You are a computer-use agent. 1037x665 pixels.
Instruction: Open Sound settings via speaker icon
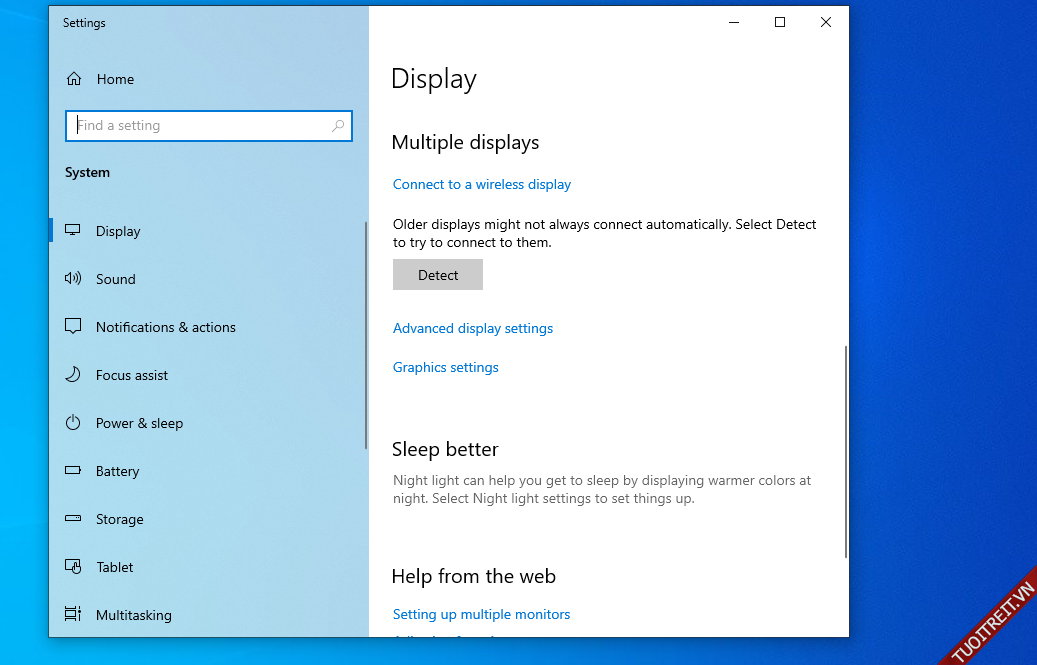tap(73, 279)
